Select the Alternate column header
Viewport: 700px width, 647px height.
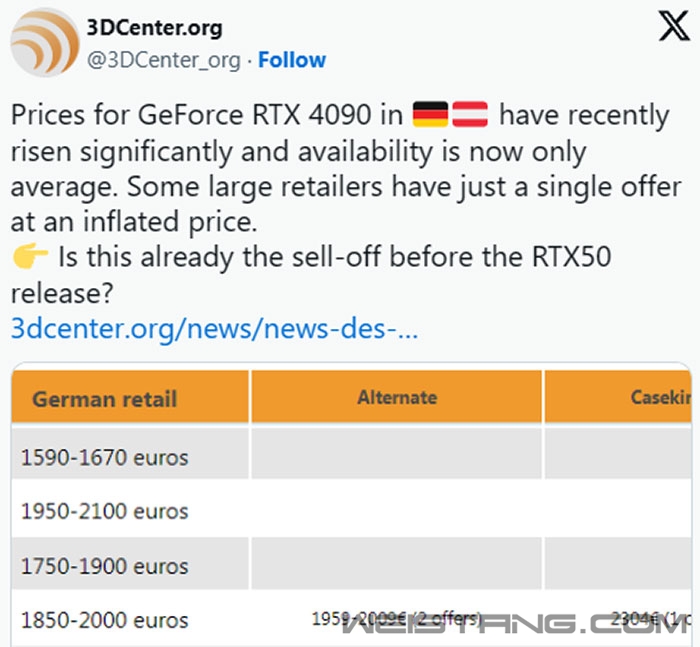coord(396,397)
